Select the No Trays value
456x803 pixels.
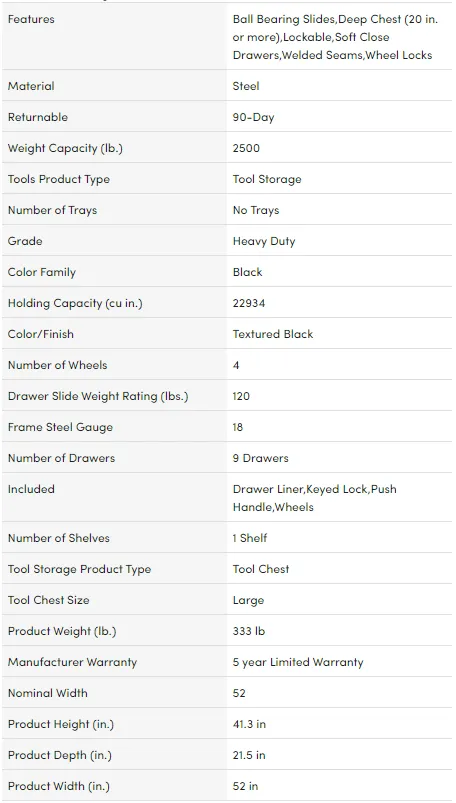256,210
